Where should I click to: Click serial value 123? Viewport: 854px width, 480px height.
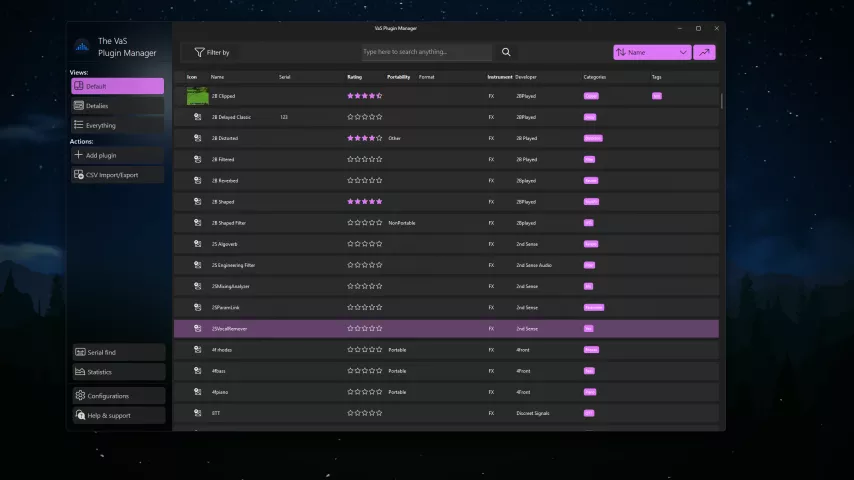tap(284, 117)
